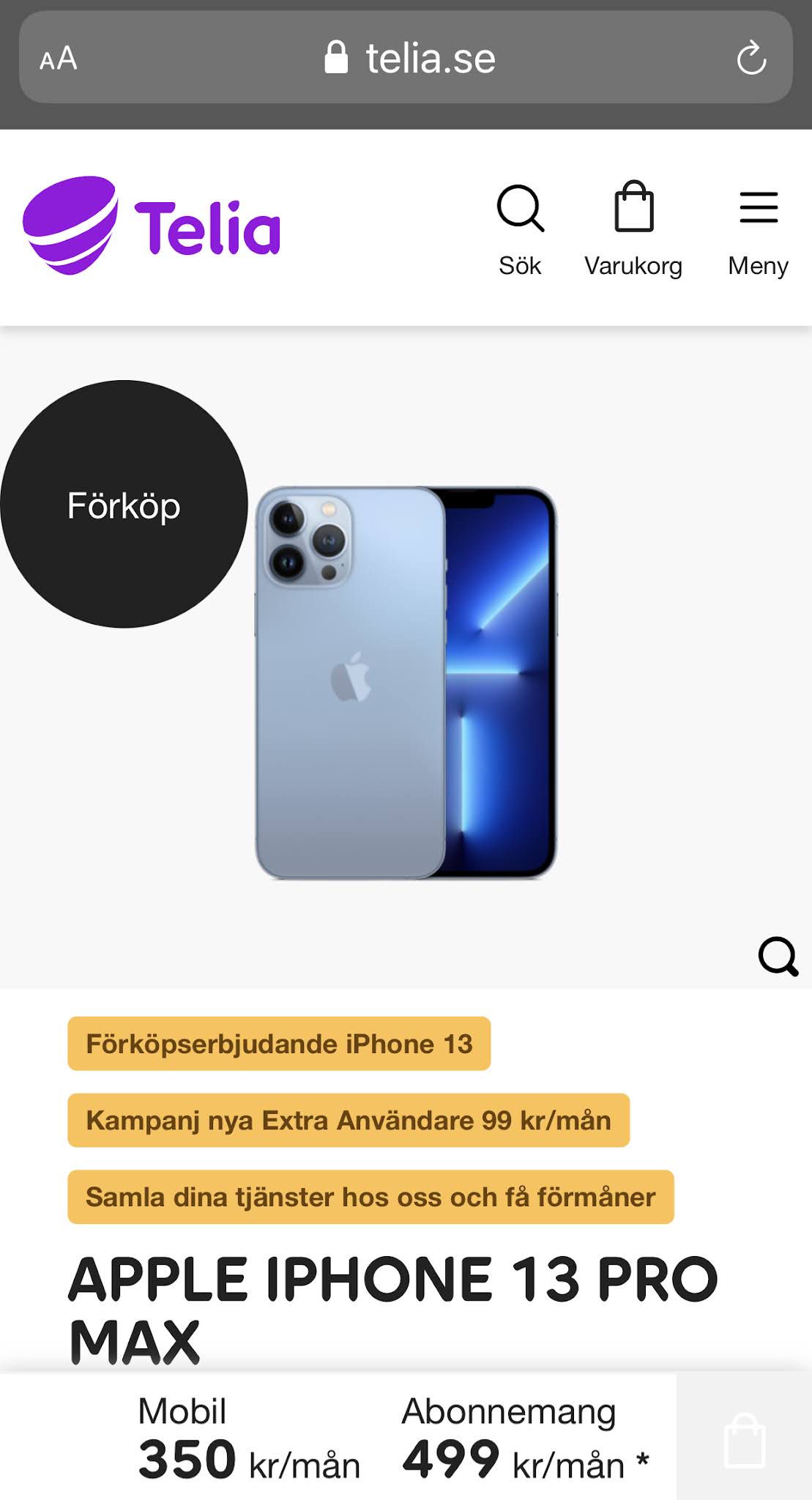This screenshot has width=812, height=1500.
Task: Tap the Mobil 350 kr/mån price
Action: (249, 1438)
